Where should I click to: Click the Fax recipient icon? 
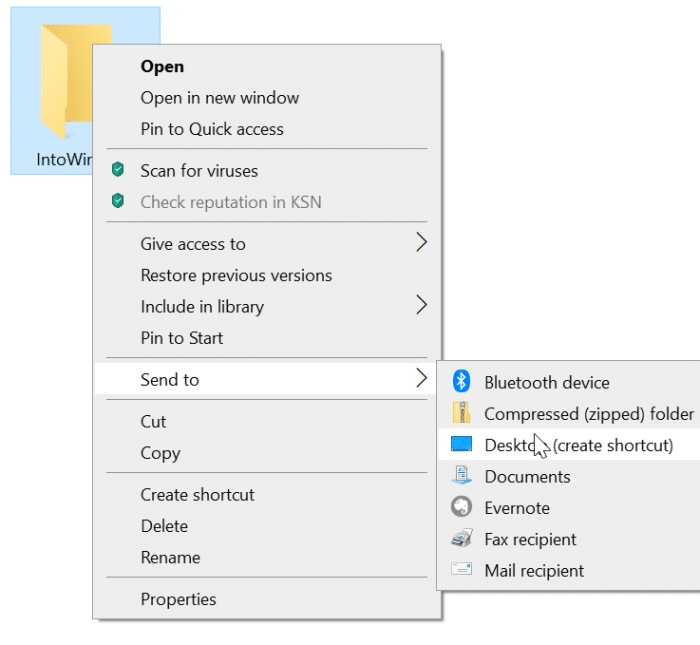click(461, 538)
